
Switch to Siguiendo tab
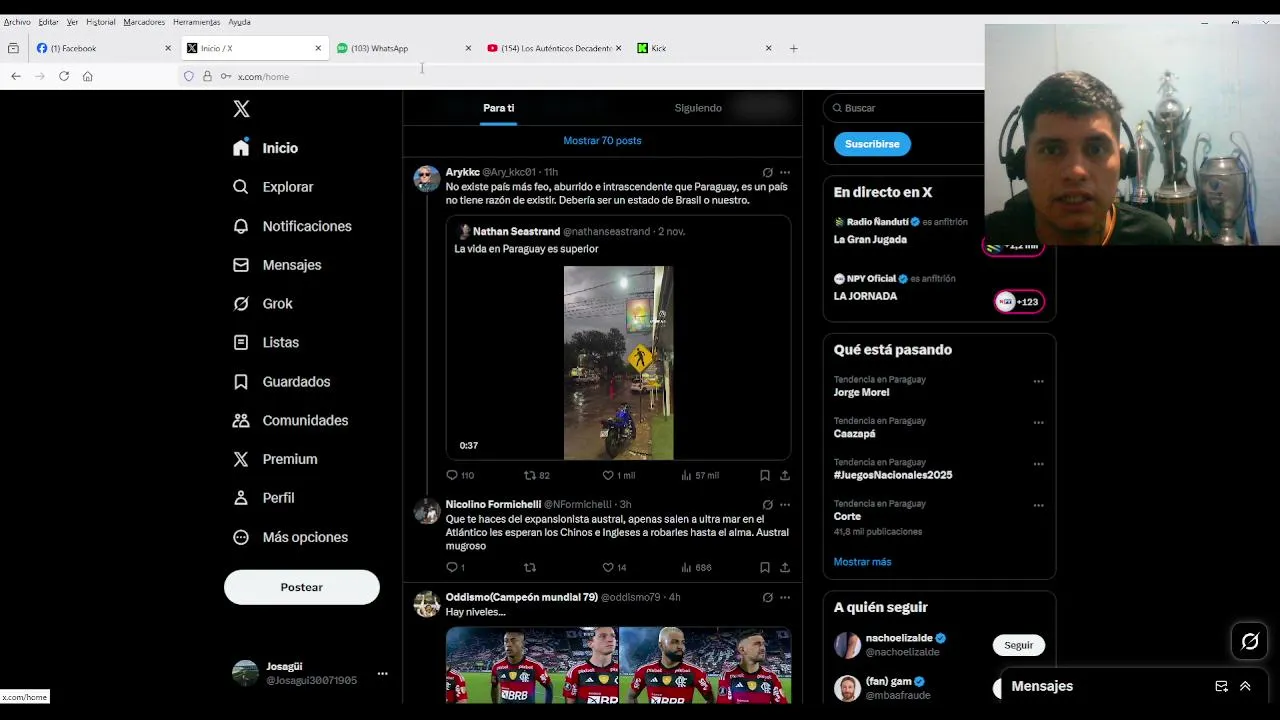(698, 108)
